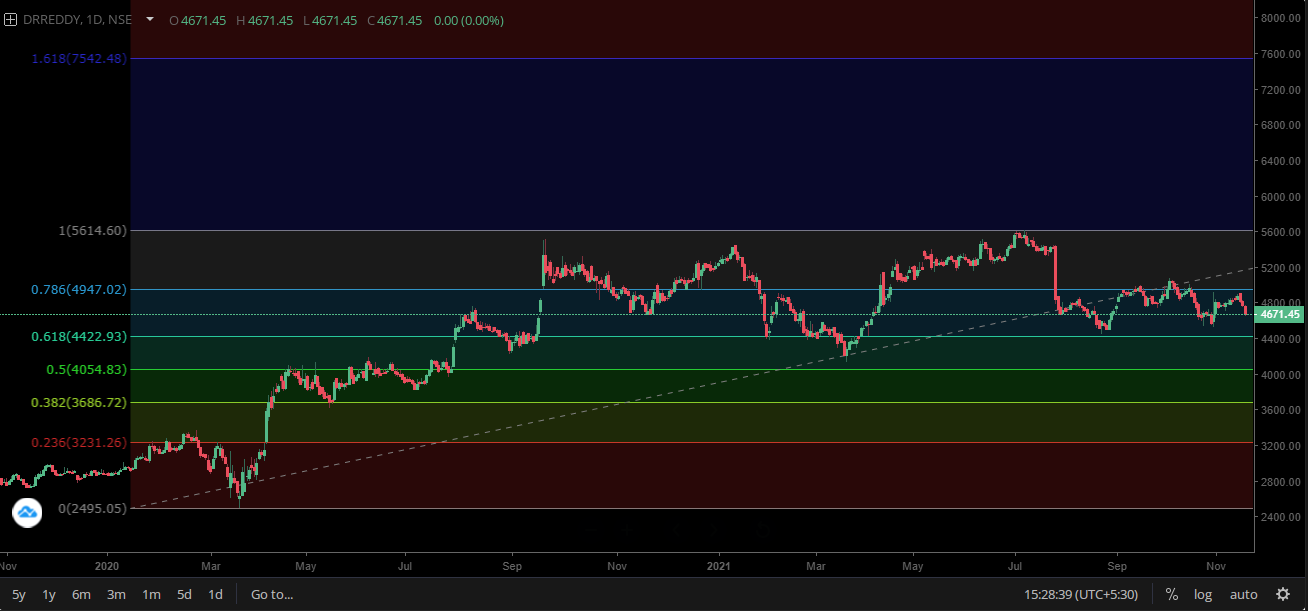
Task: Click the first Sep label after 2020 on the time axis
Action: [511, 565]
